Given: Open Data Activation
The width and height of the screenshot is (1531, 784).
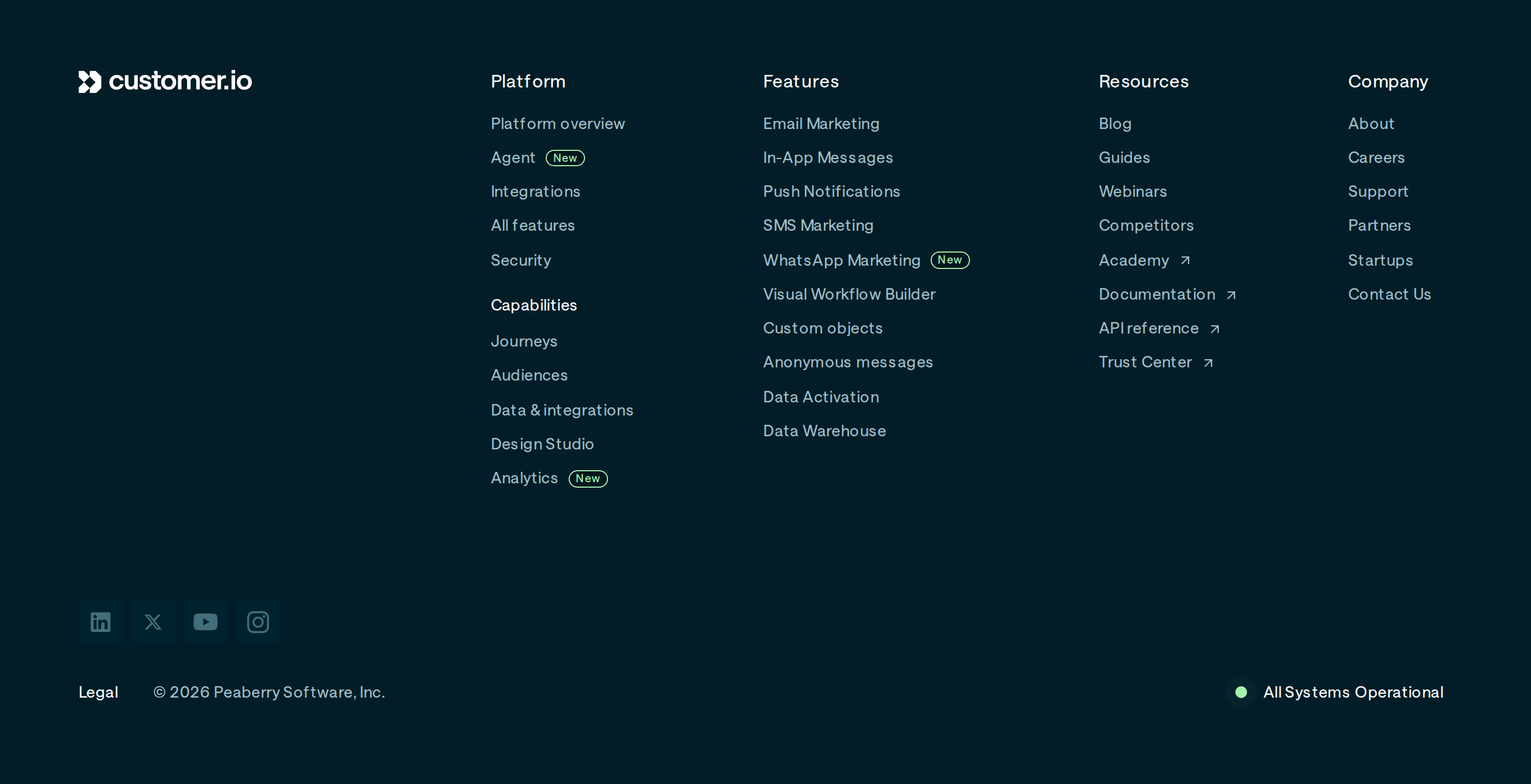Looking at the screenshot, I should [821, 397].
